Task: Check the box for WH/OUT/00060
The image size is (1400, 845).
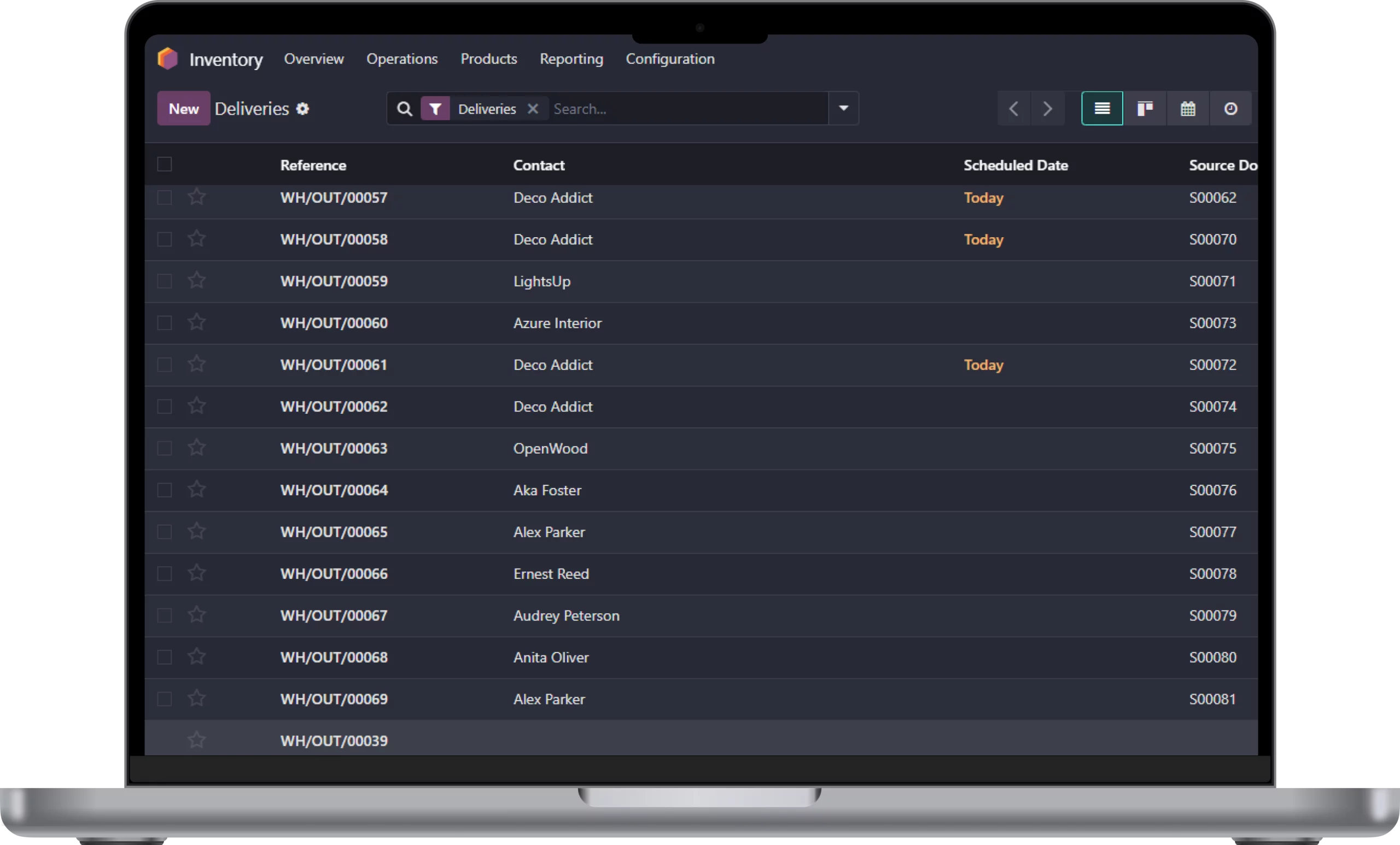Action: coord(164,322)
